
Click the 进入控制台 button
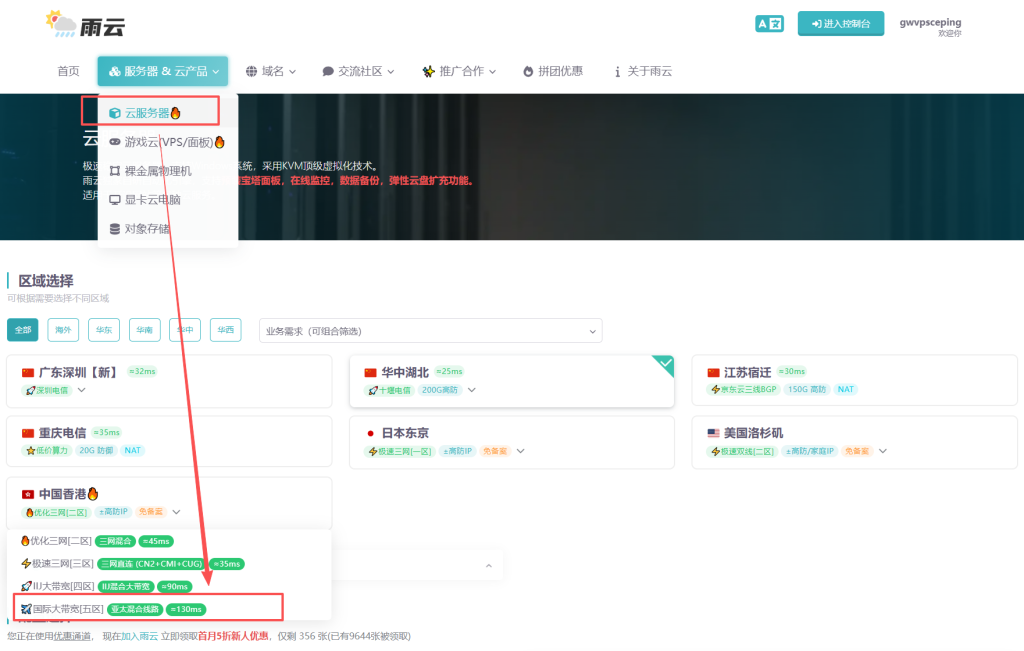point(840,22)
